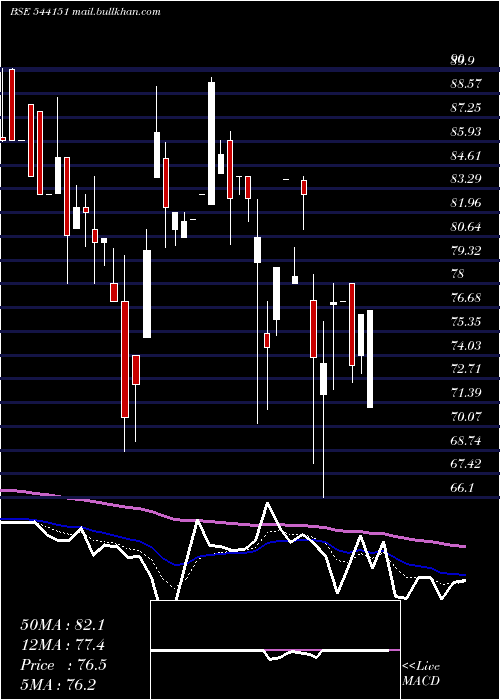This screenshot has height=700, width=500.
Task: Click the 78 price axis label
Action: coord(458,274)
